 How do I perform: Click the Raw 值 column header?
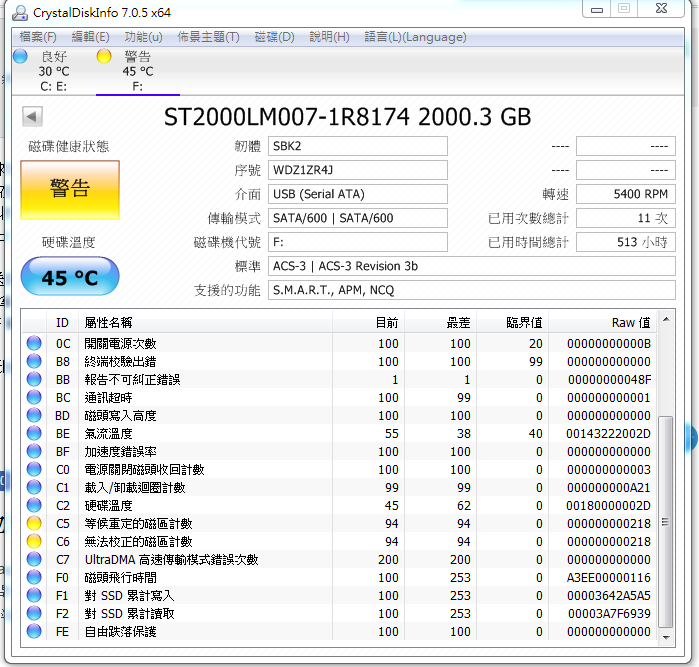point(603,322)
